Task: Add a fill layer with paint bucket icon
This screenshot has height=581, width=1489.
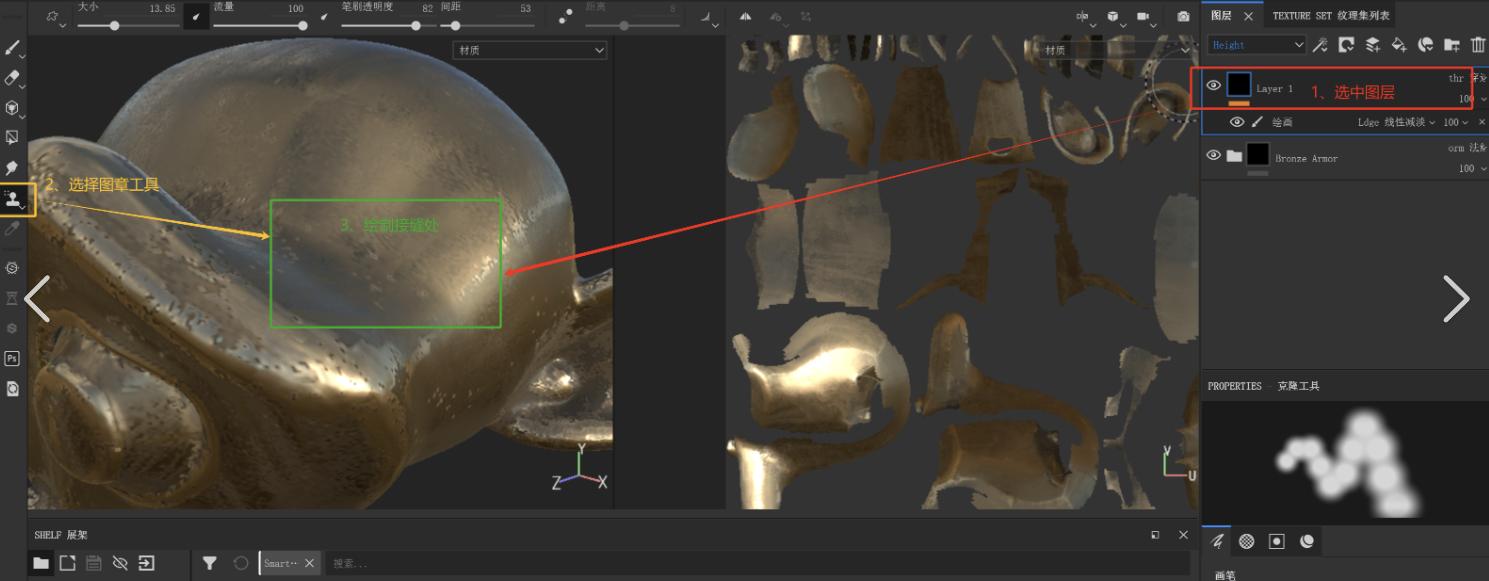Action: (1399, 45)
